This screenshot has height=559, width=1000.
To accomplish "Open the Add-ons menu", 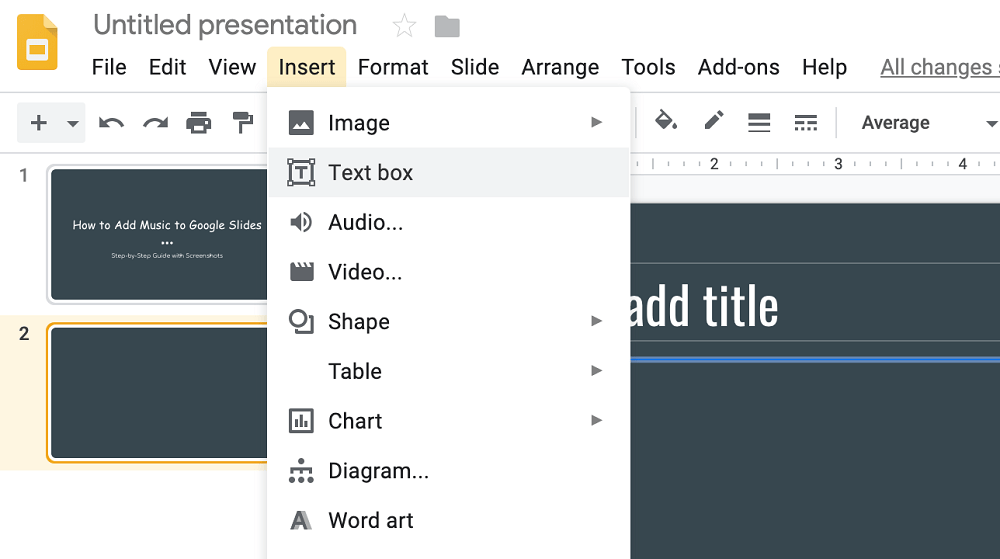I will 739,67.
